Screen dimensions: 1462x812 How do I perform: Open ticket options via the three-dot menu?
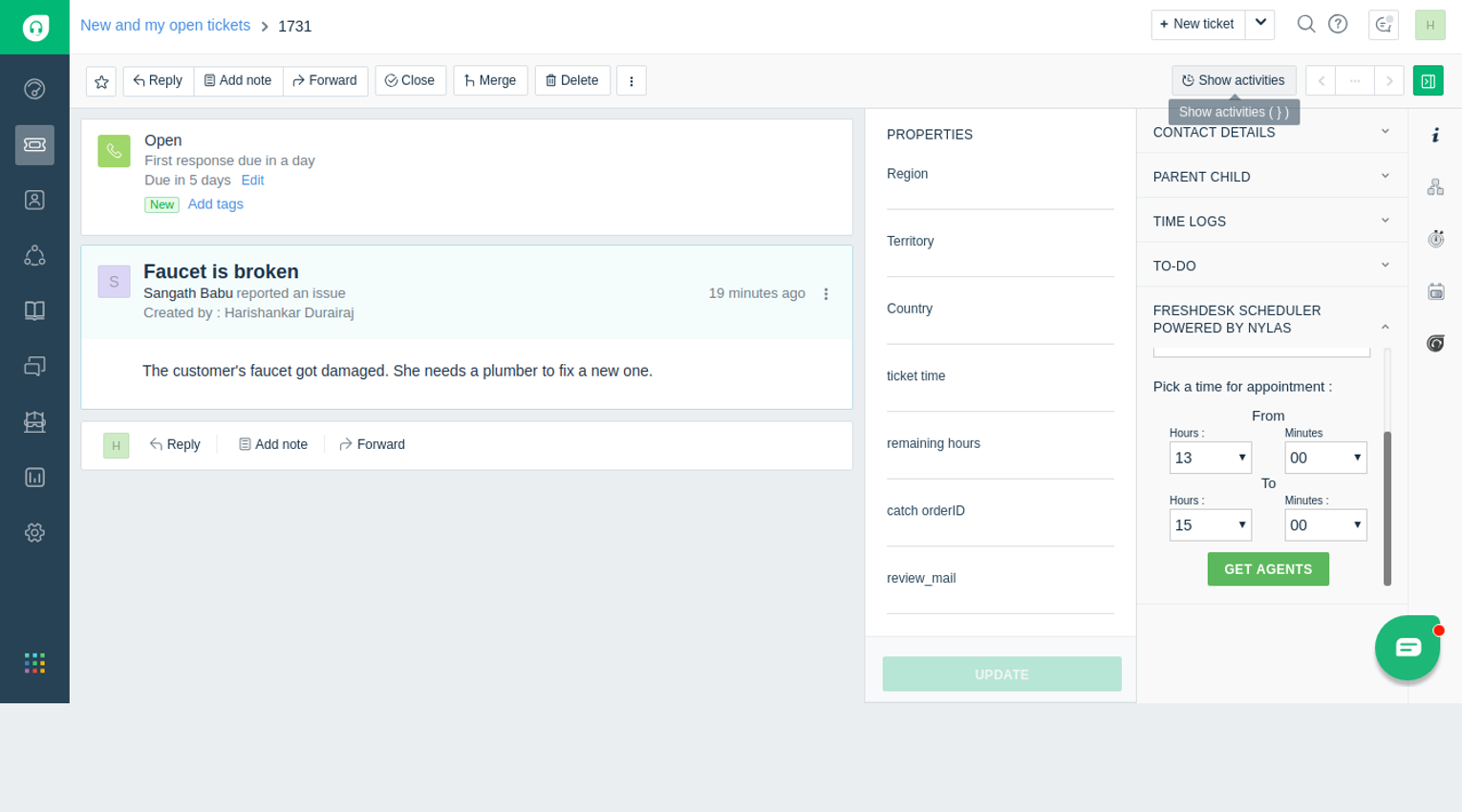[x=631, y=80]
